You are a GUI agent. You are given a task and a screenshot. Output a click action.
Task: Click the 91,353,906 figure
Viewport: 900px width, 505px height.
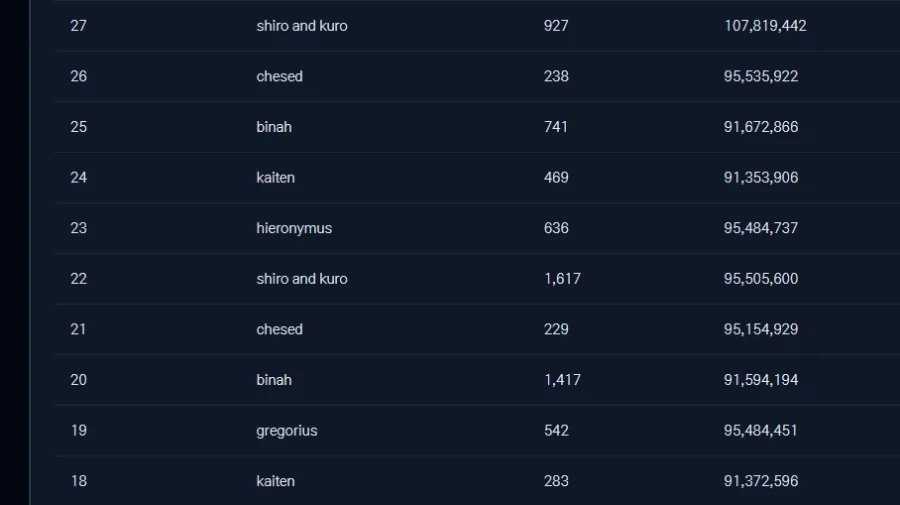pyautogui.click(x=761, y=177)
